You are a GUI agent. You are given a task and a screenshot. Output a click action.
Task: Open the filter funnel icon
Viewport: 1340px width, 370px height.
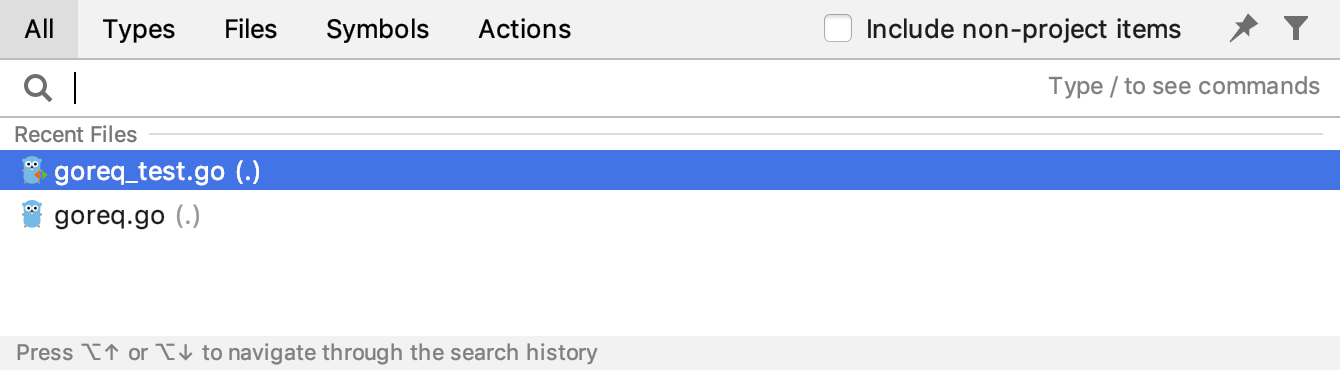pos(1296,29)
